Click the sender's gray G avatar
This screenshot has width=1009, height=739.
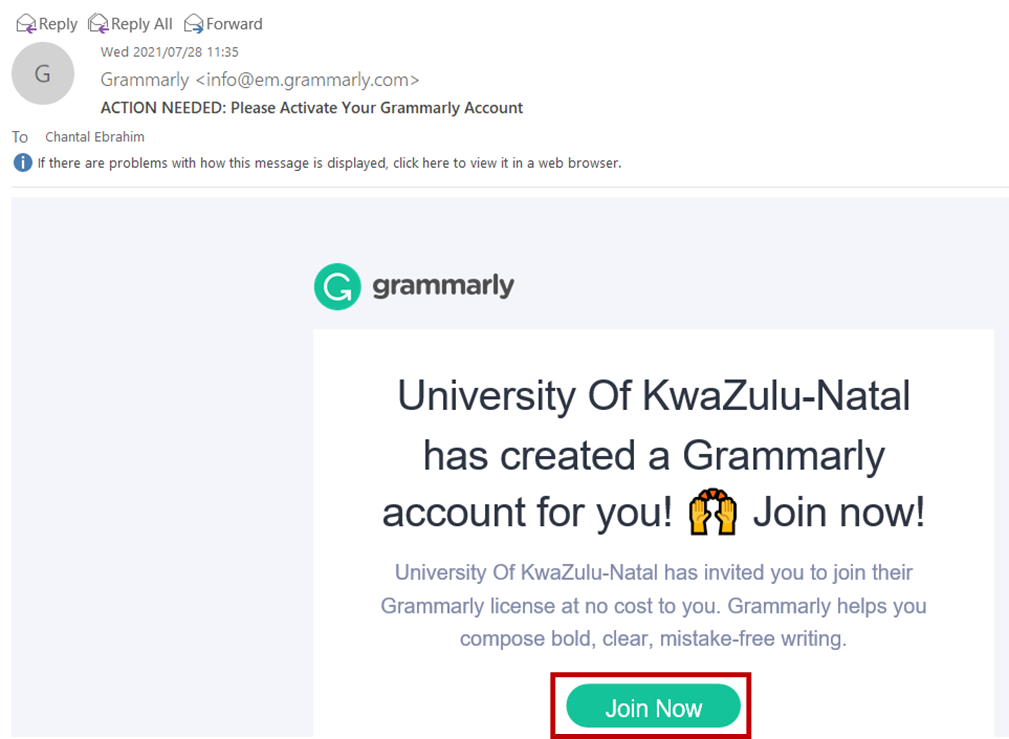click(42, 74)
